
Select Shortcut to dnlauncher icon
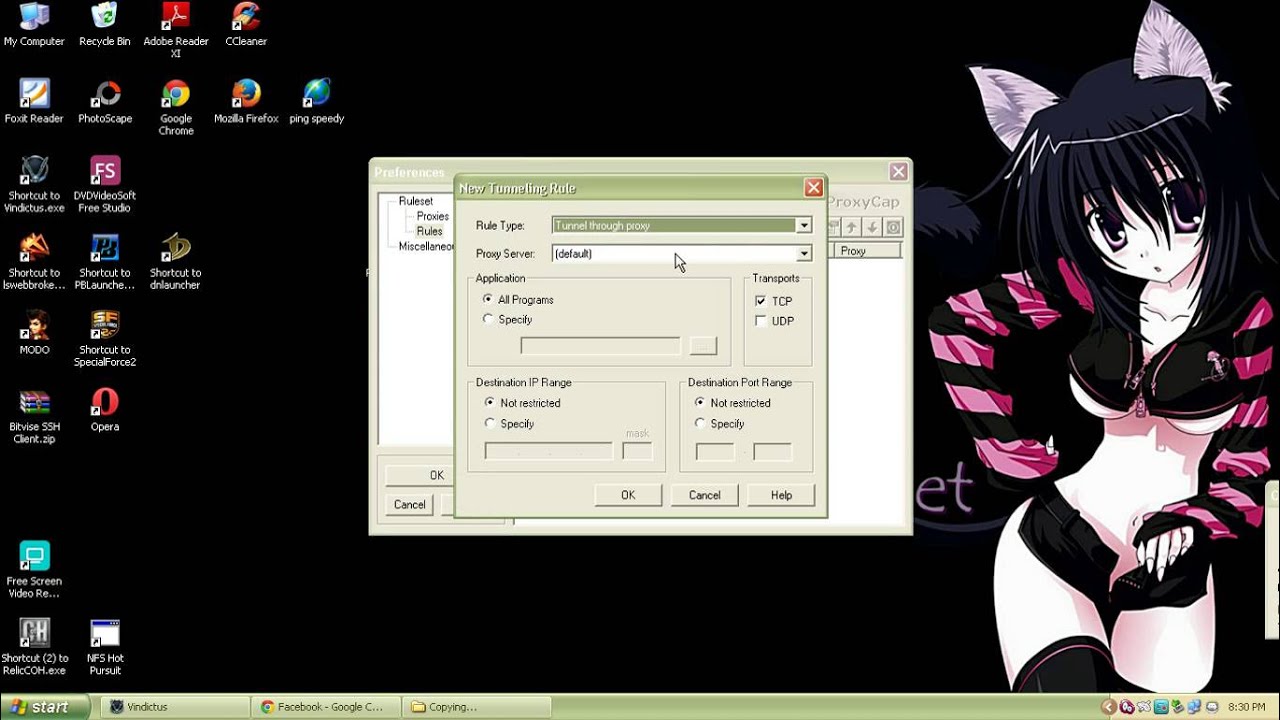point(176,262)
